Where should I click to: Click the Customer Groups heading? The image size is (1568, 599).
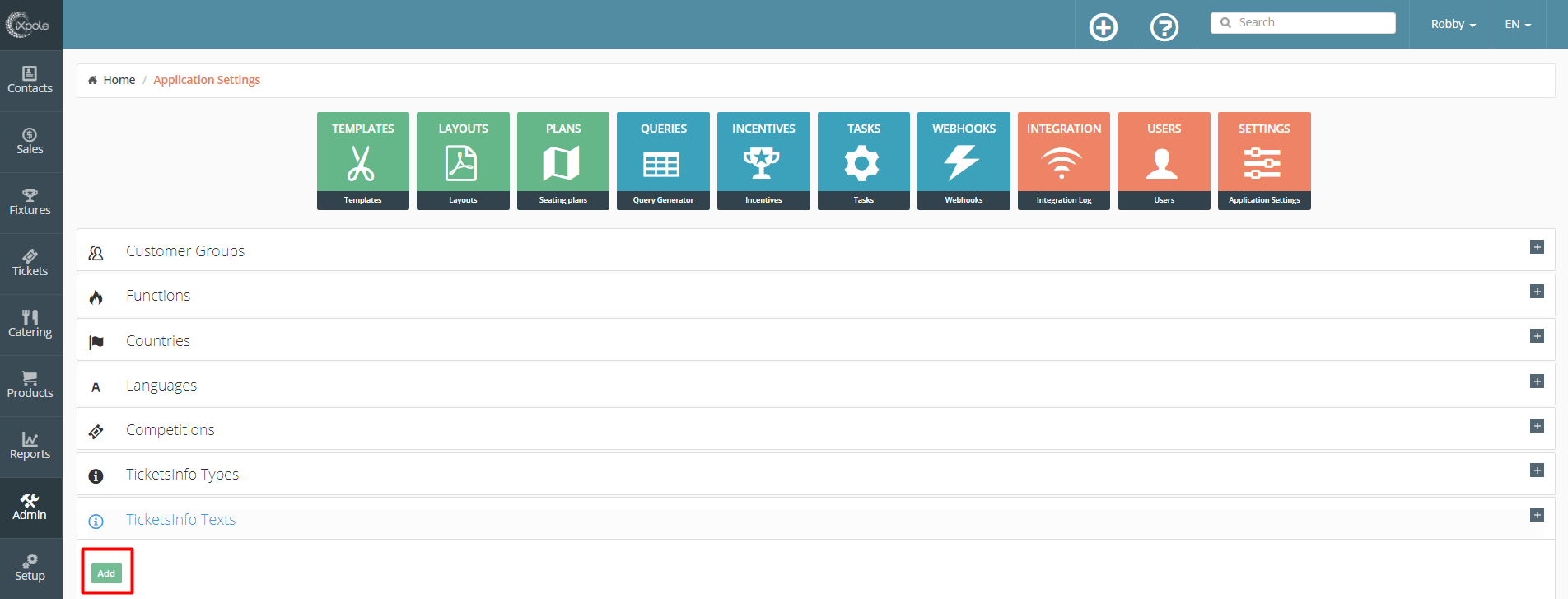tap(185, 251)
